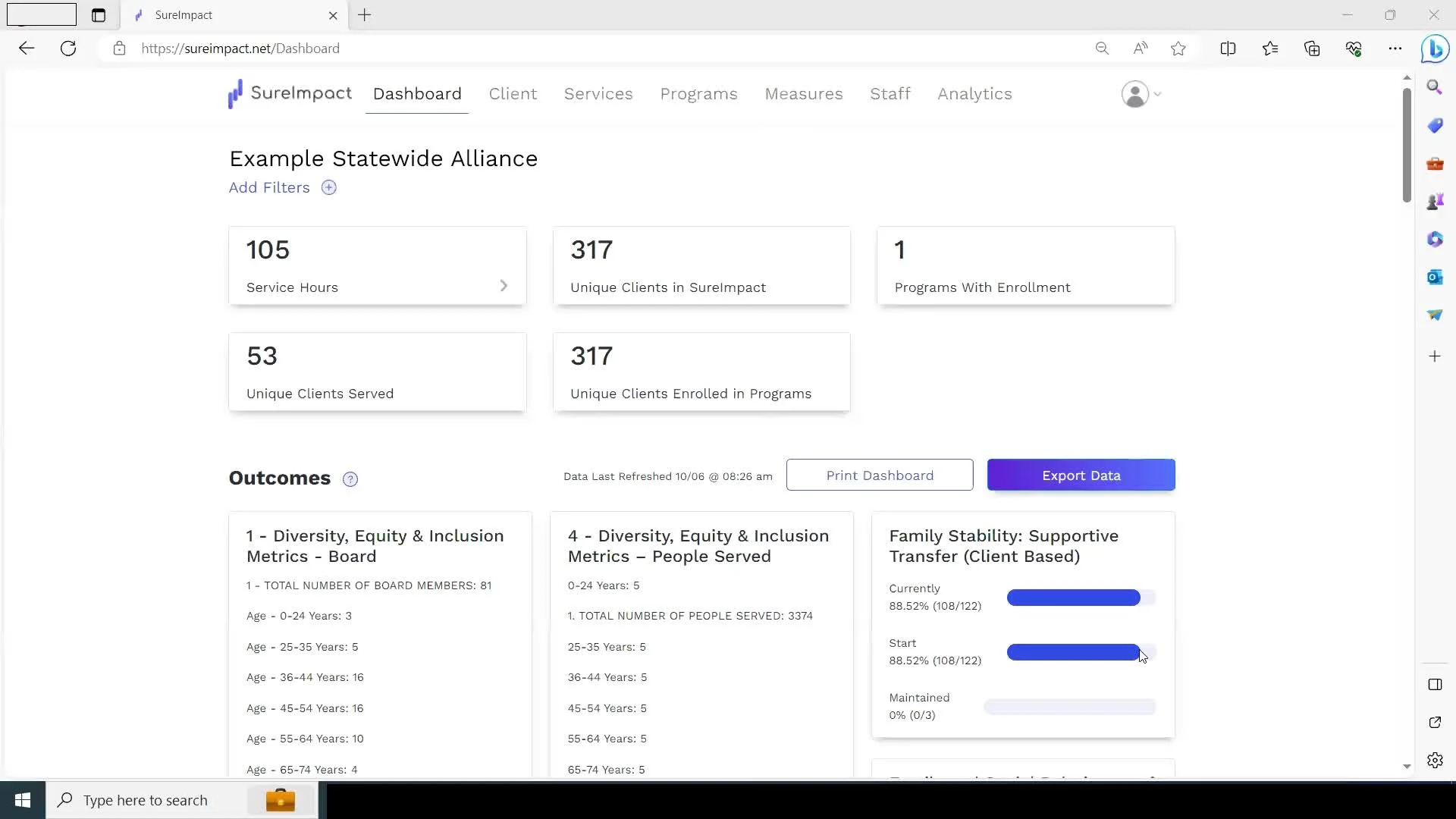Screen dimensions: 1456x819
Task: Click the Print Dashboard button
Action: (x=880, y=475)
